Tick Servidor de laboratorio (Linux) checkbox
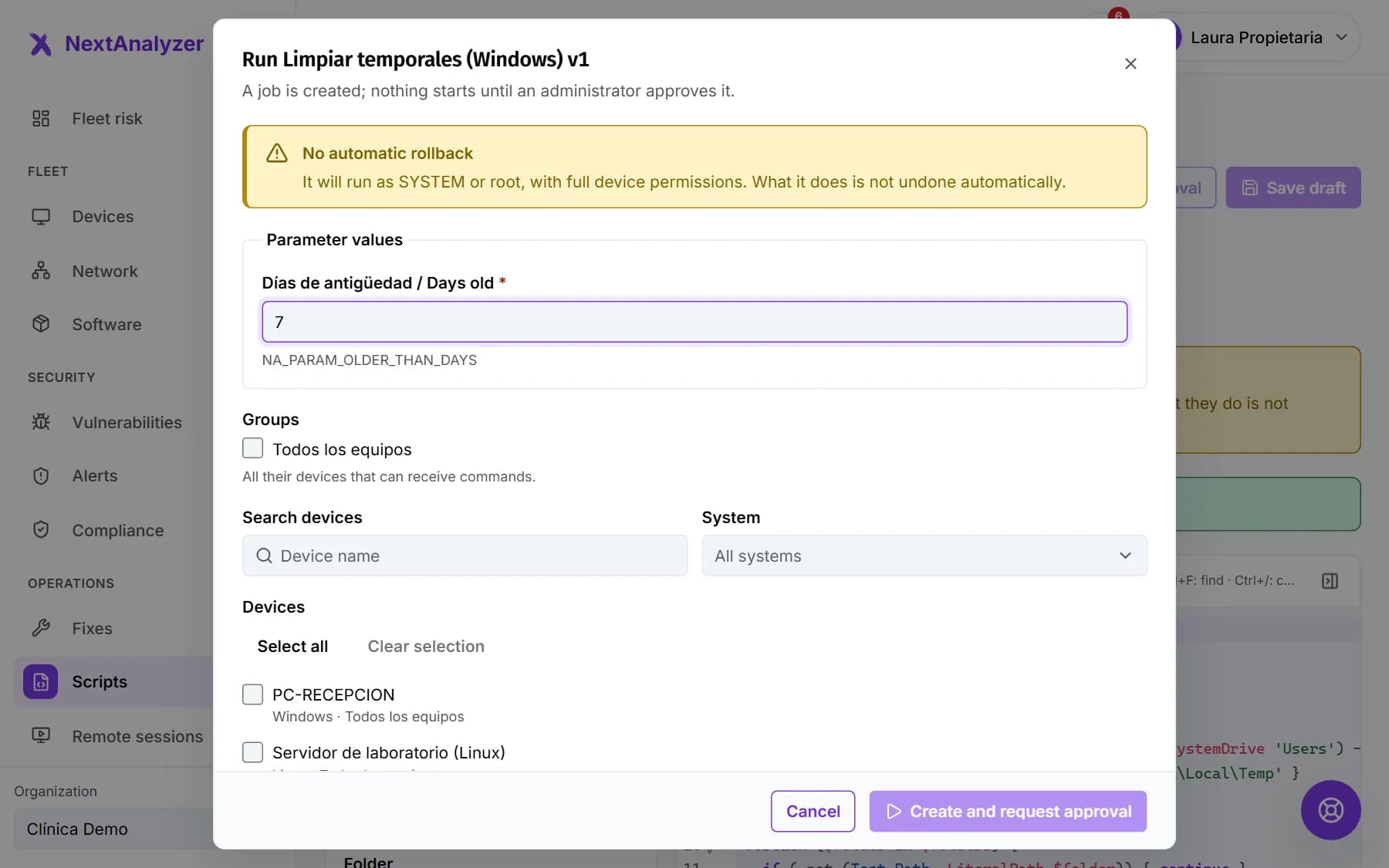Viewport: 1389px width, 868px height. (x=252, y=752)
